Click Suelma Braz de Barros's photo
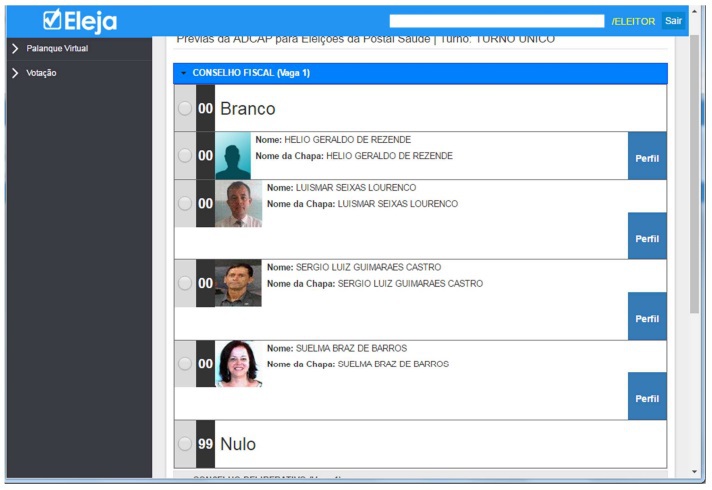The image size is (712, 490). pos(238,363)
